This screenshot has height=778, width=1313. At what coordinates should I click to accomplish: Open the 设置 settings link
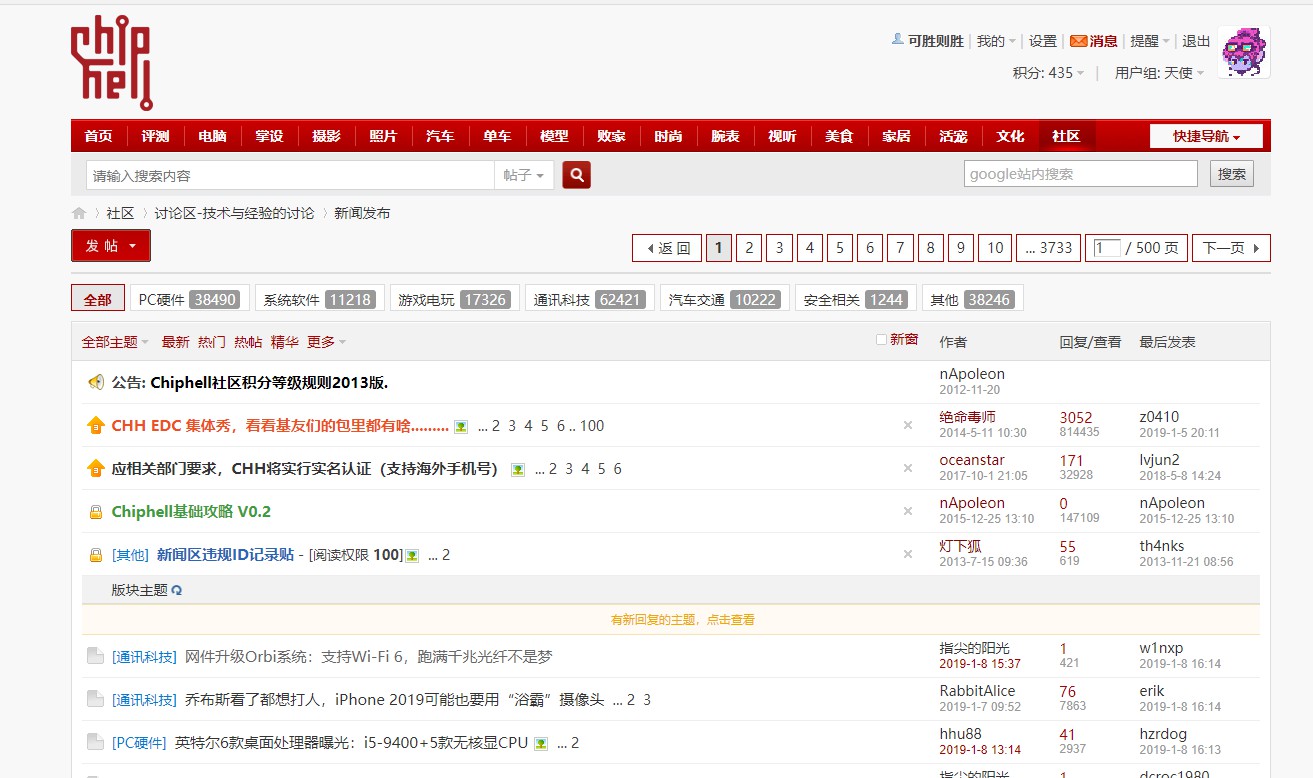pos(1043,41)
